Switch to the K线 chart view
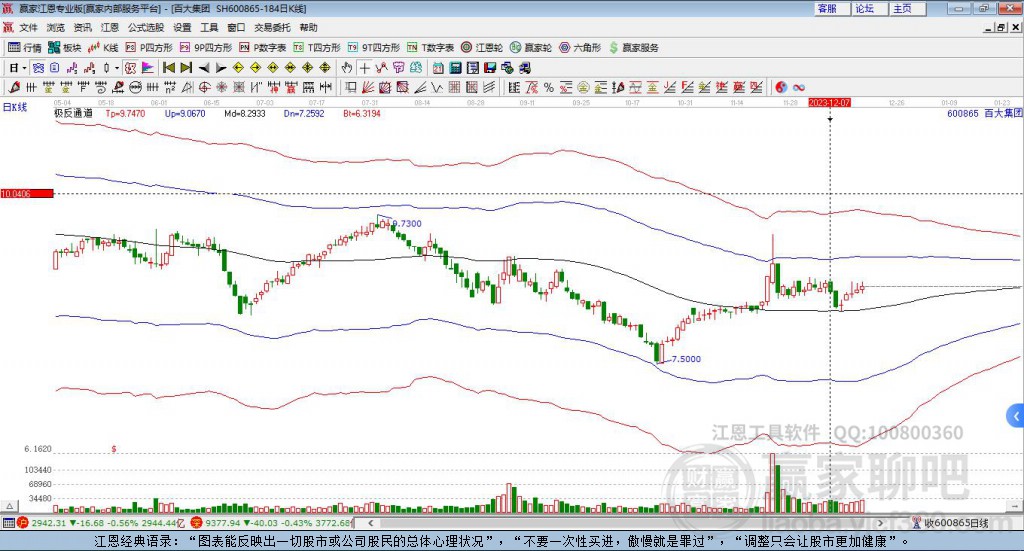The image size is (1024, 551). click(x=103, y=48)
